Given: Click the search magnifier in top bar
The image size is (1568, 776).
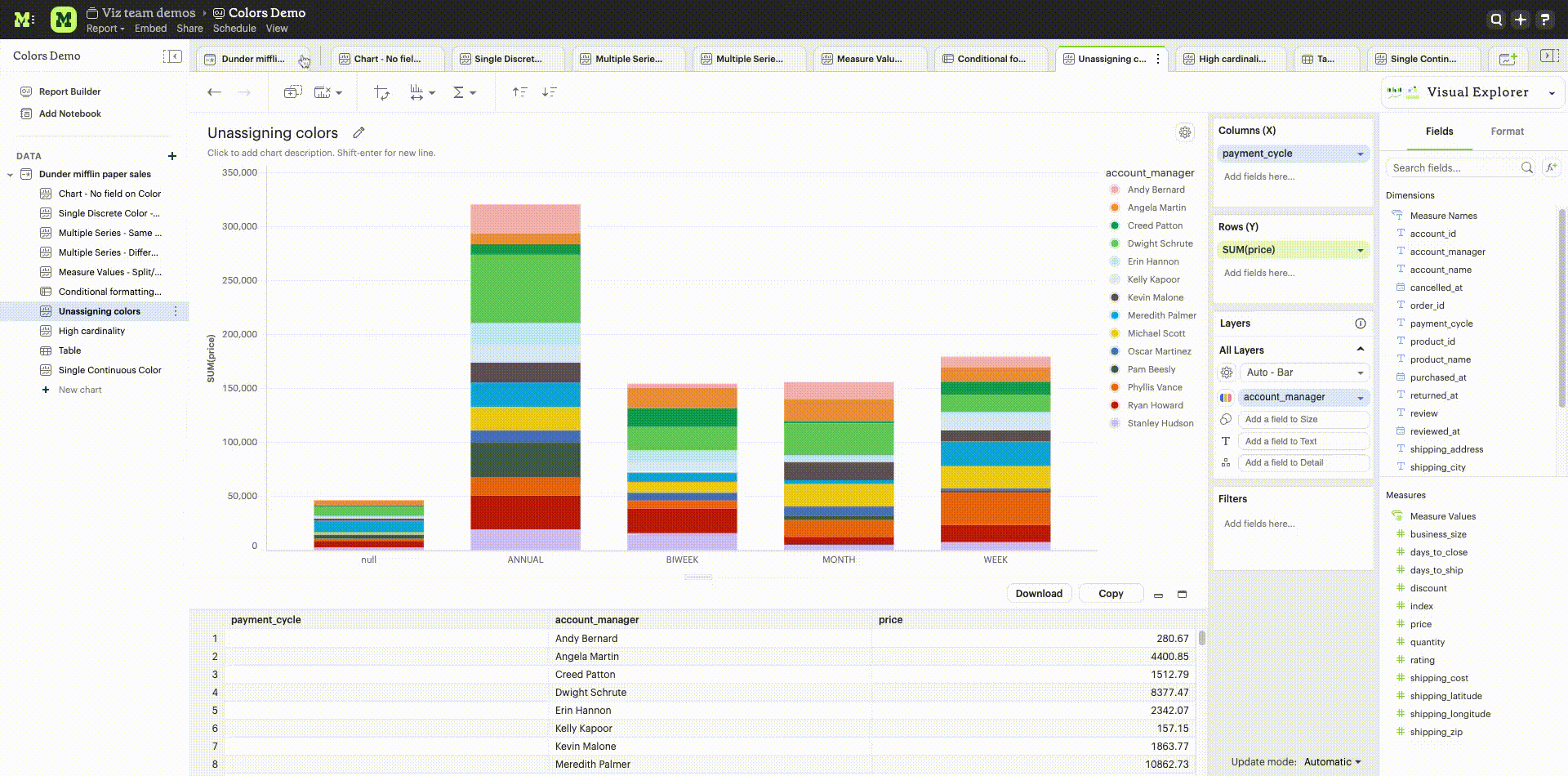Looking at the screenshot, I should [1496, 20].
